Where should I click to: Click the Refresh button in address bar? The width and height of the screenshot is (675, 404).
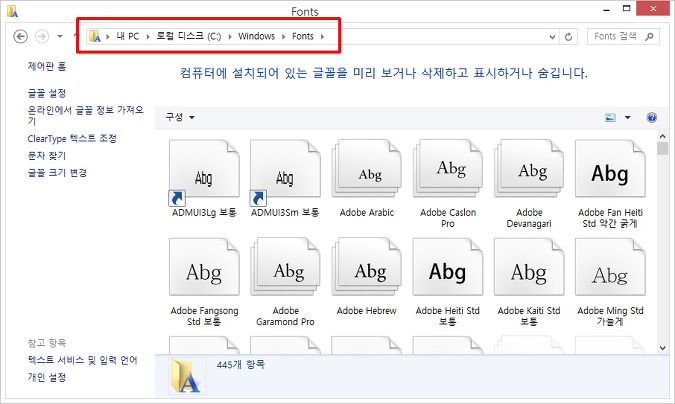pos(568,37)
